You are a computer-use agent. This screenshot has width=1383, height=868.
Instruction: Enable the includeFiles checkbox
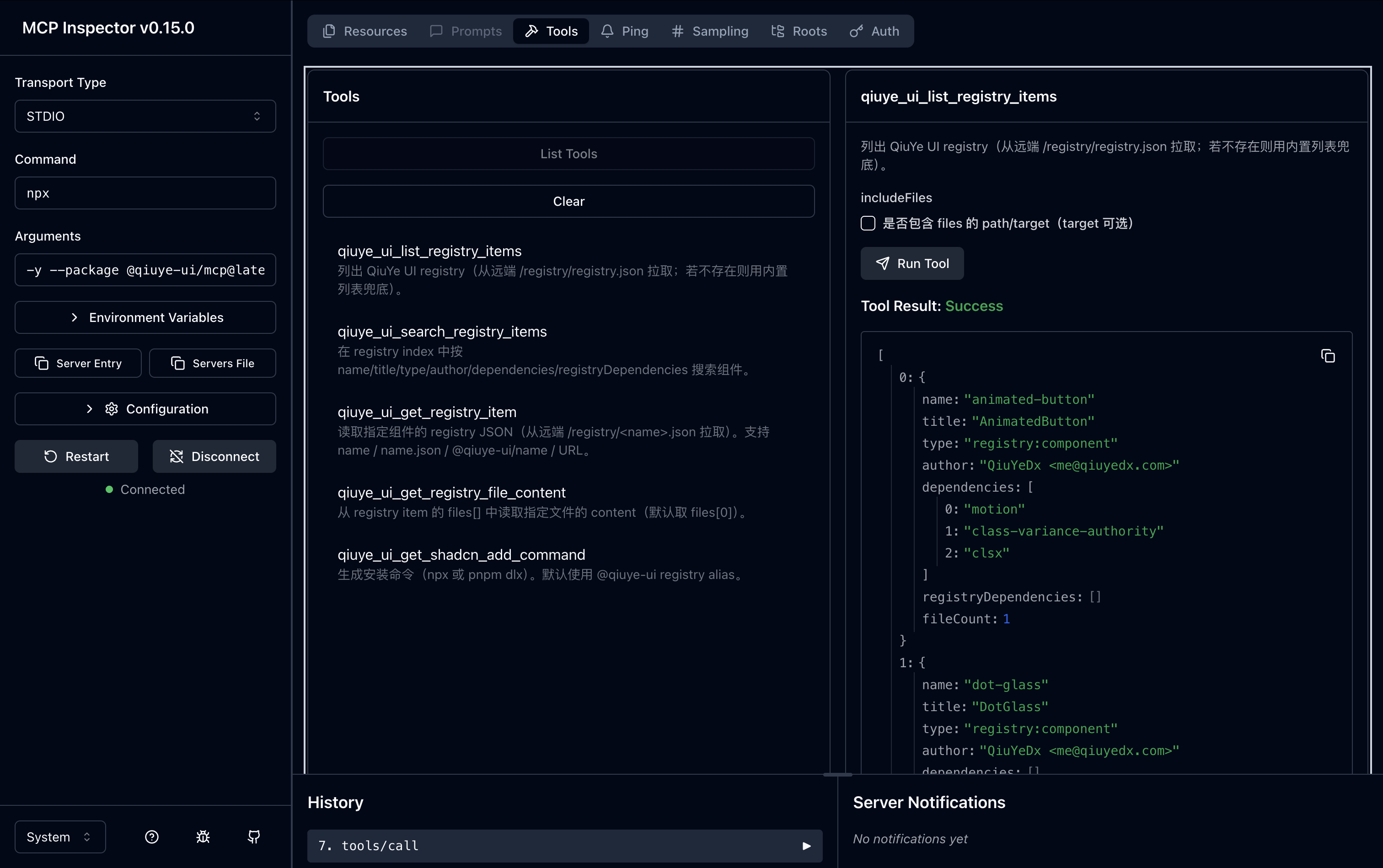click(868, 223)
